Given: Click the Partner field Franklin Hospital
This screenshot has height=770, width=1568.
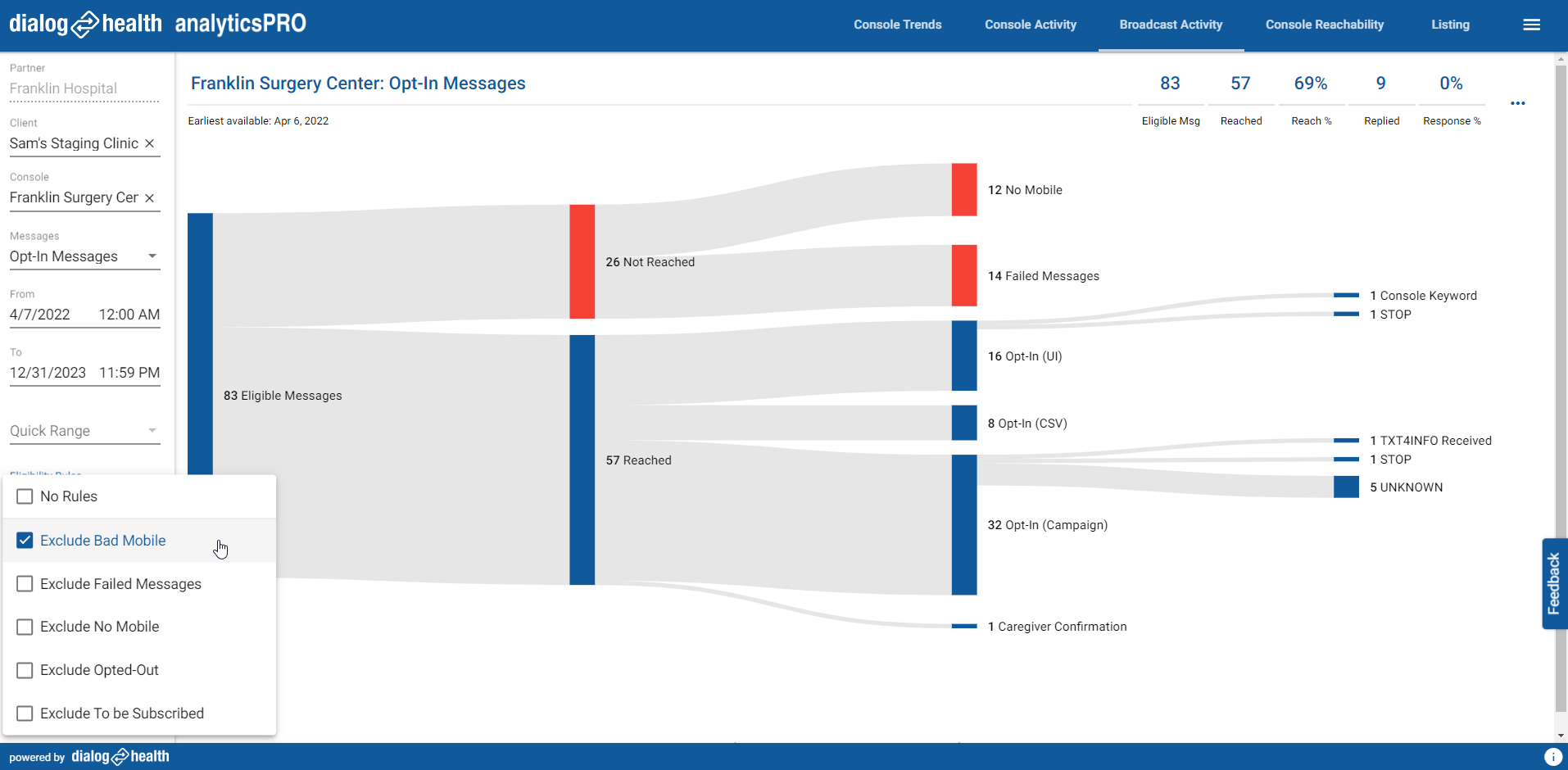Looking at the screenshot, I should (x=84, y=88).
